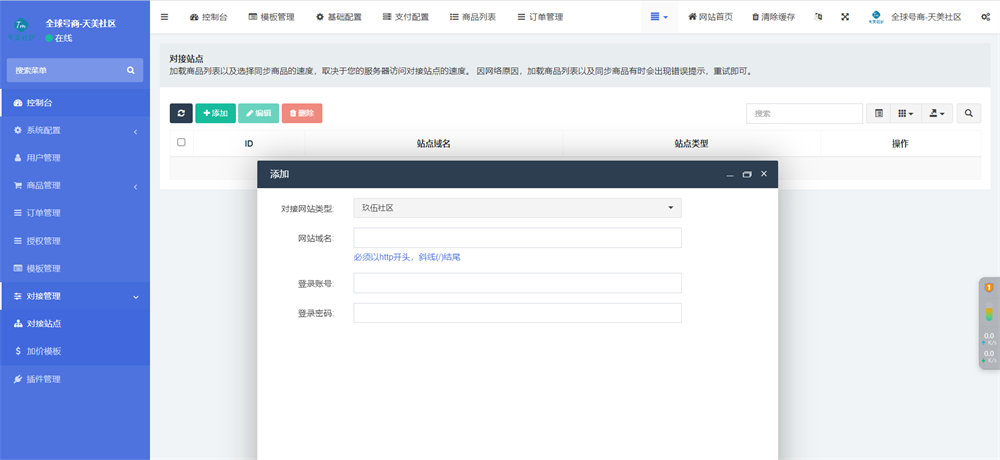1000x460 pixels.
Task: Expand the 商品管理 sidebar menu
Action: tap(75, 186)
